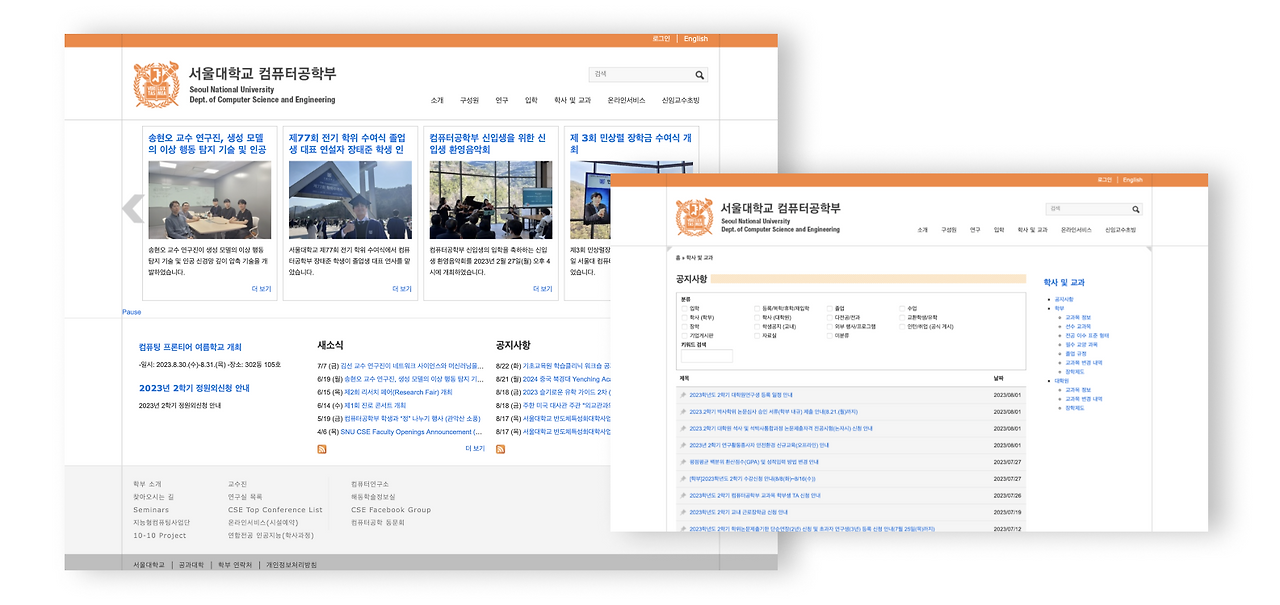Click the attachment icon on the first notice row
This screenshot has width=1280, height=605.
point(681,393)
